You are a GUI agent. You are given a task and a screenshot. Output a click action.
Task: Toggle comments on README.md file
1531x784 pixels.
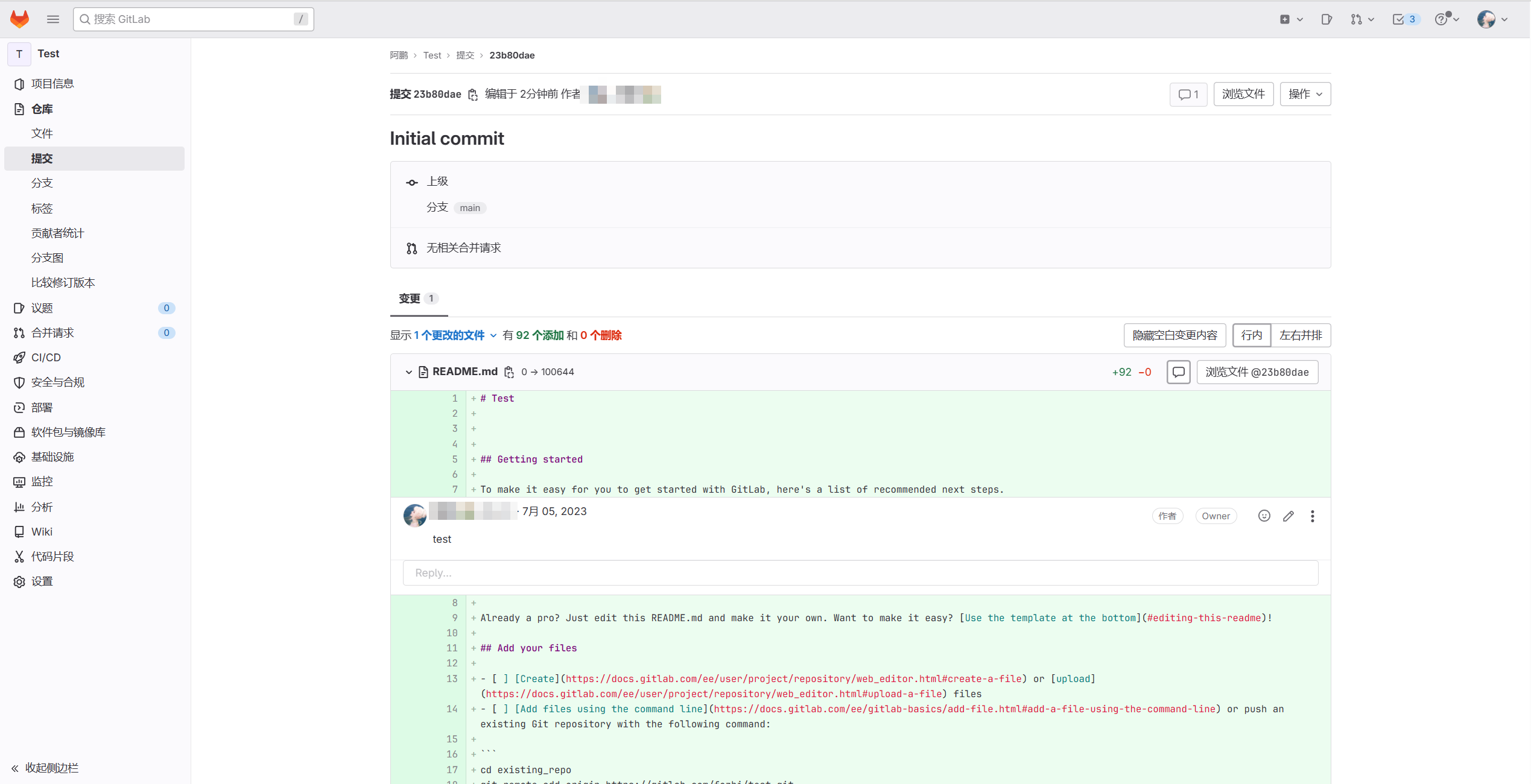pos(1178,372)
